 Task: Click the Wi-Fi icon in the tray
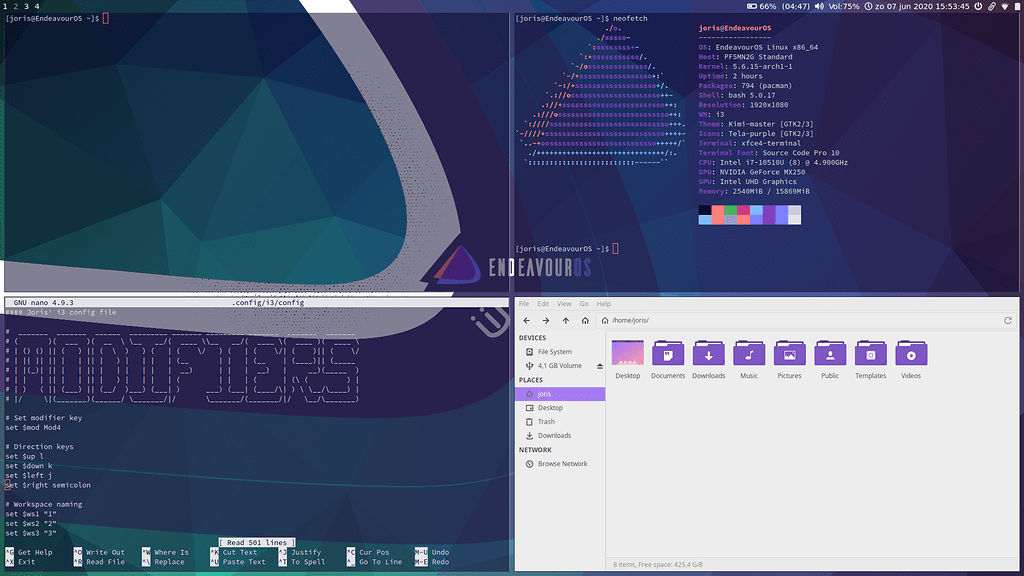1003,6
